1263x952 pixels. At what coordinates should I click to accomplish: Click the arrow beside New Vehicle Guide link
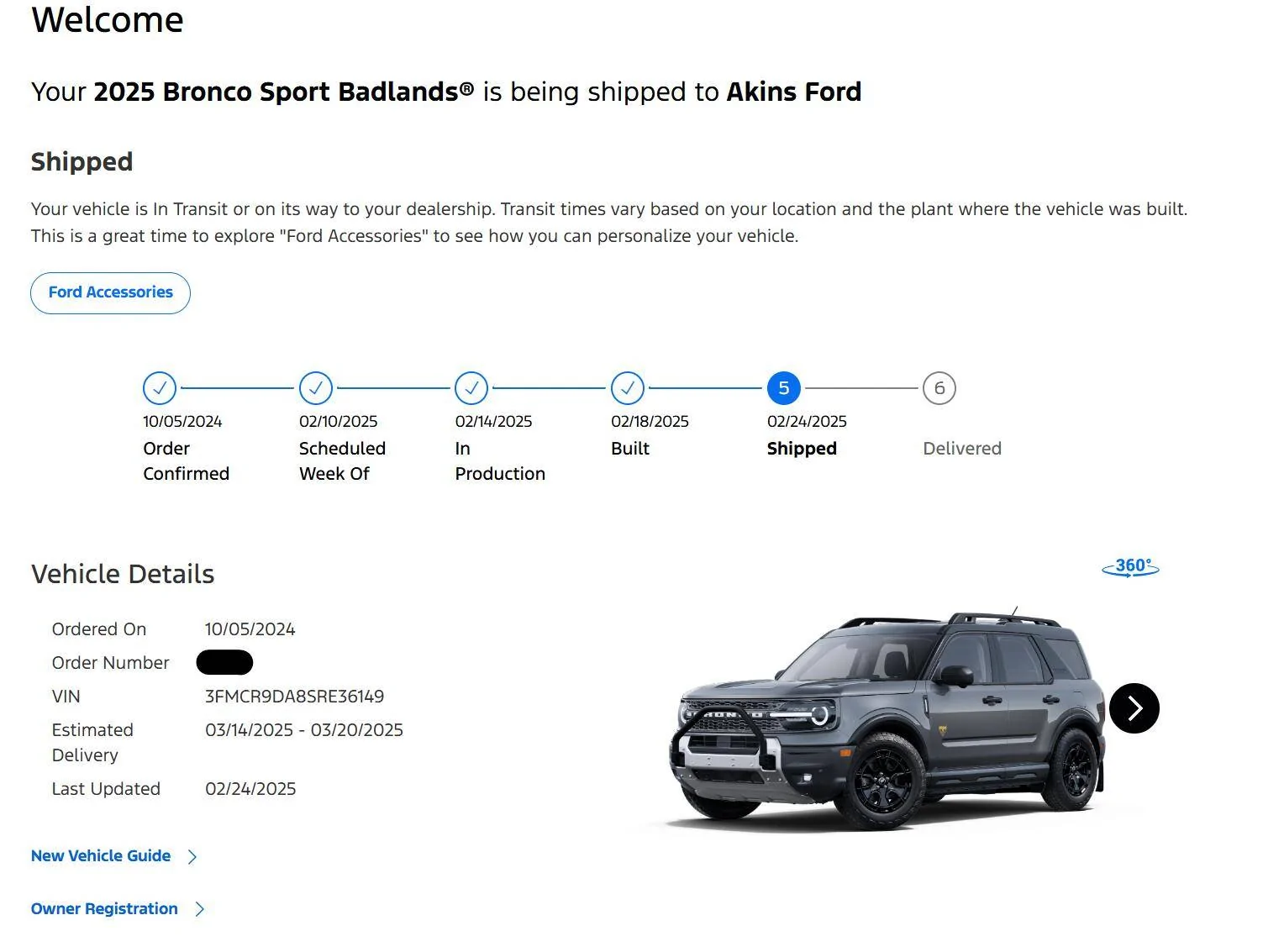coord(193,856)
